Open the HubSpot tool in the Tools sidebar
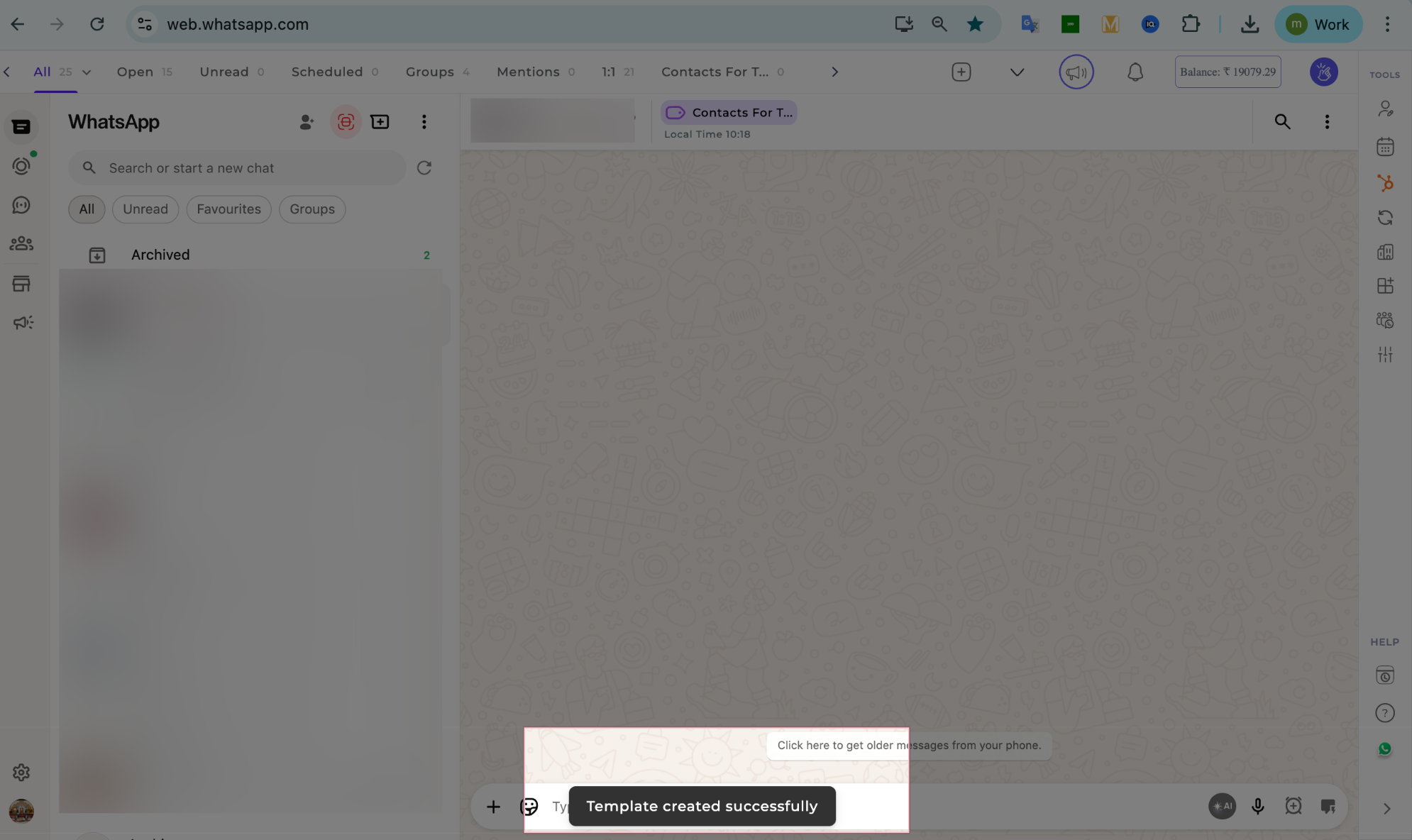The width and height of the screenshot is (1412, 840). click(1385, 182)
